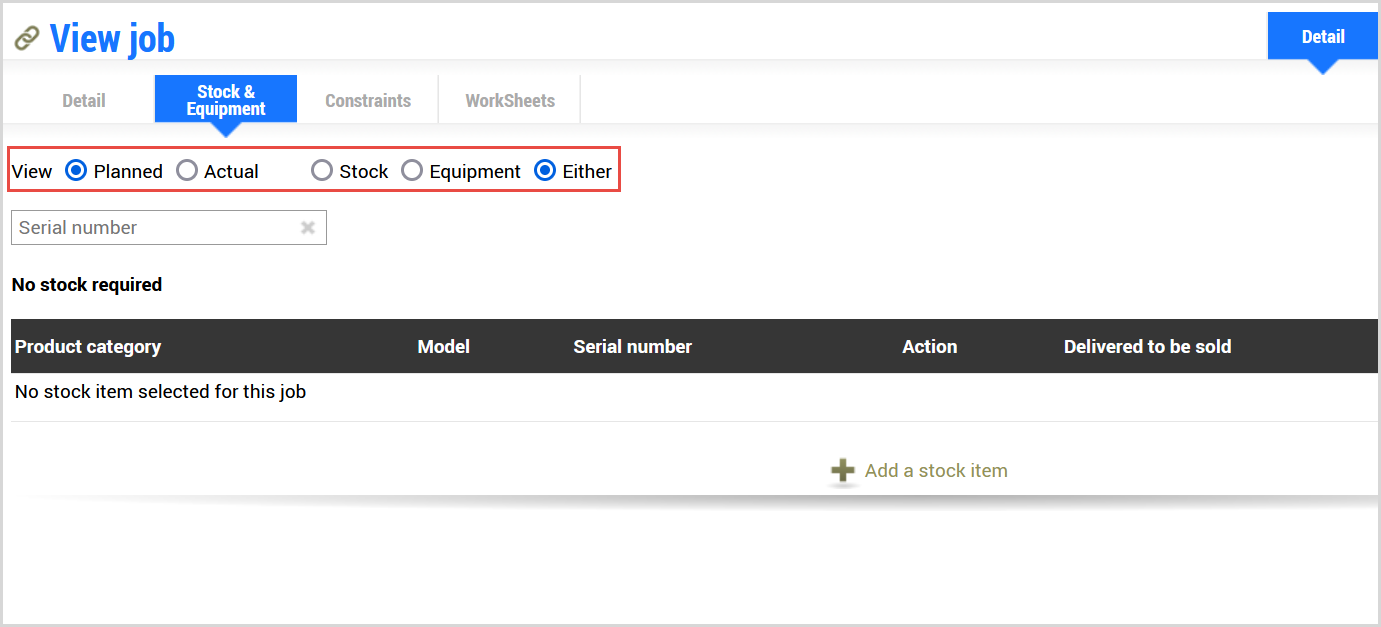This screenshot has width=1381, height=627.
Task: Click the Add a stock item link
Action: coord(936,470)
